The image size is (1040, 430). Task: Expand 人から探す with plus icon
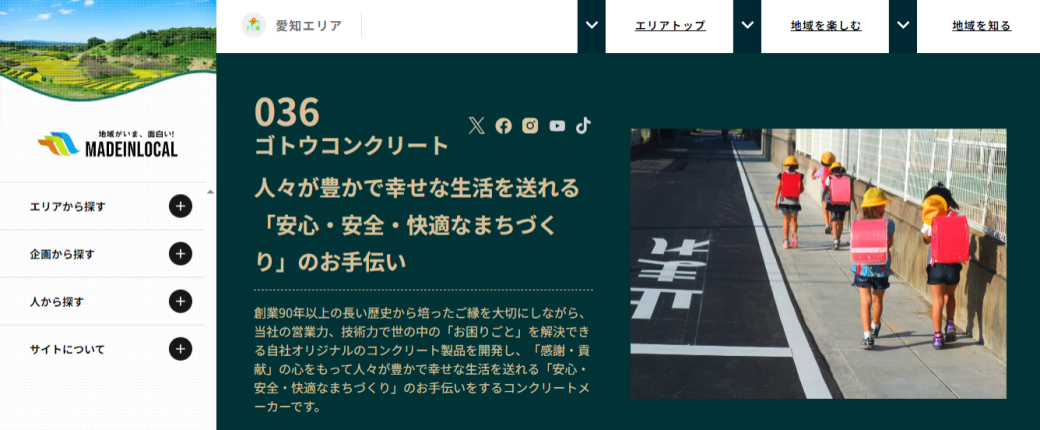click(x=180, y=301)
